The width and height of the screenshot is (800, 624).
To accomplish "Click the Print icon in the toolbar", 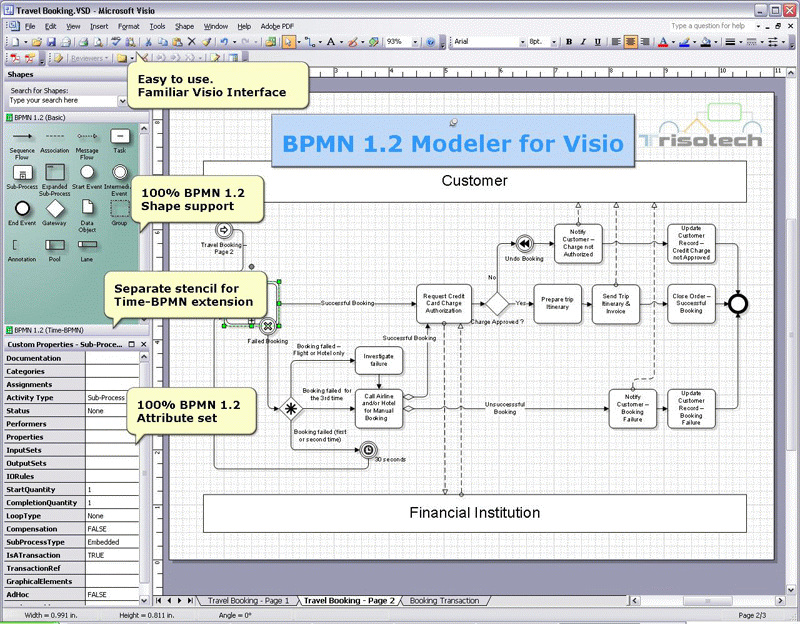I will point(84,42).
